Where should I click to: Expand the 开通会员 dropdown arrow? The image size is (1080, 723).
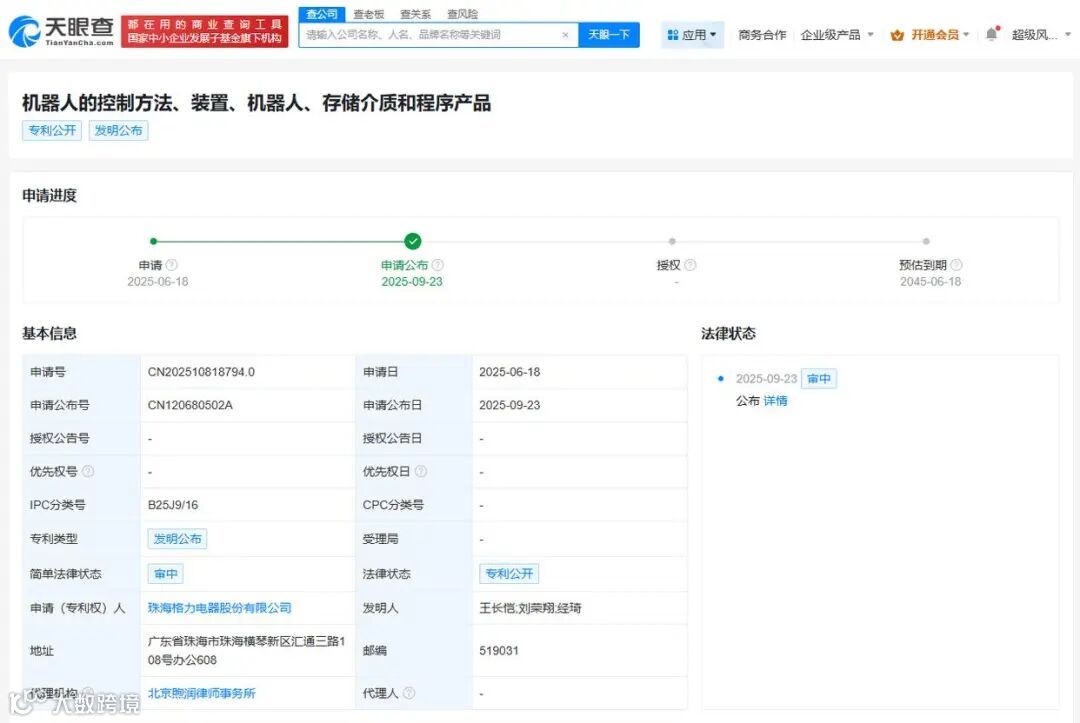click(x=966, y=35)
